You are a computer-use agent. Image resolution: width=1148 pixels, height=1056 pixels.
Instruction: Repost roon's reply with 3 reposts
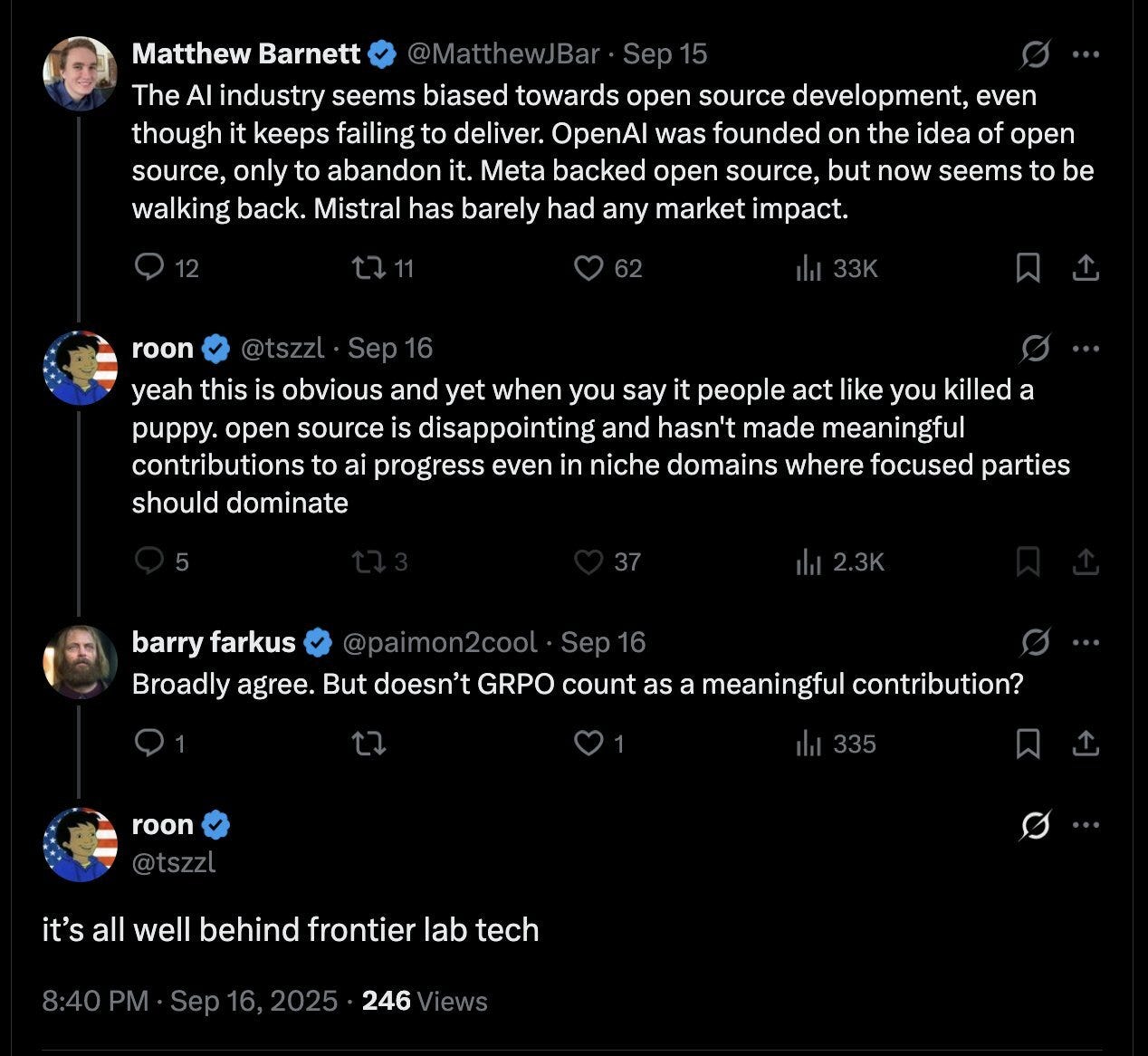point(368,562)
